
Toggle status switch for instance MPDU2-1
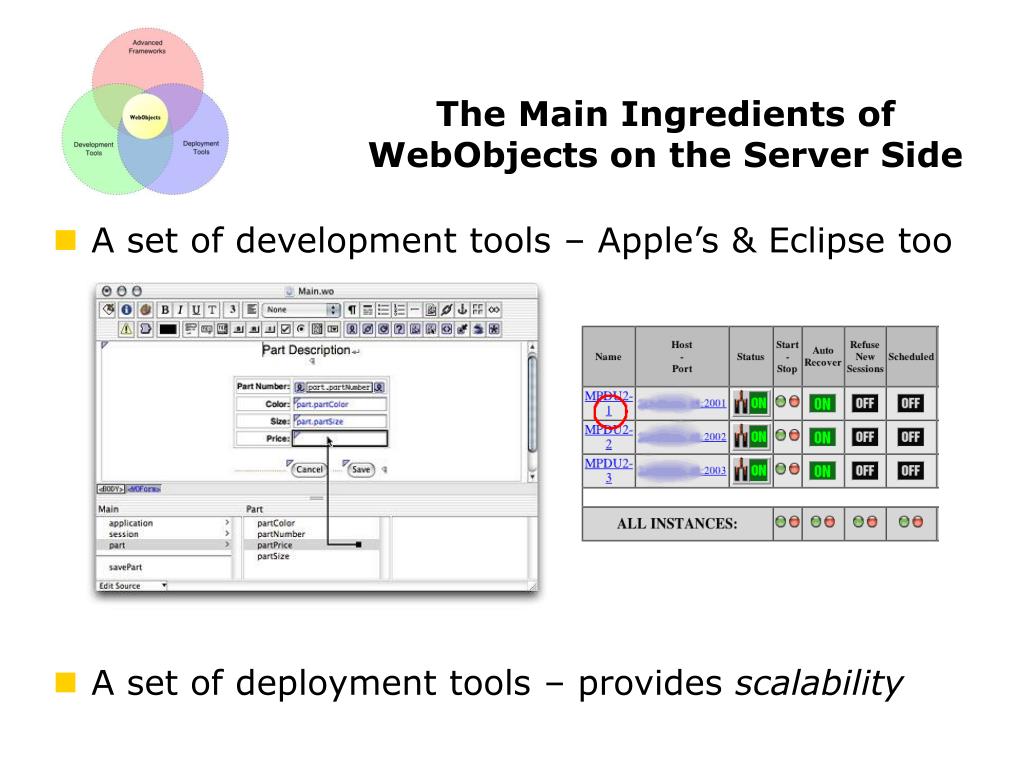750,403
